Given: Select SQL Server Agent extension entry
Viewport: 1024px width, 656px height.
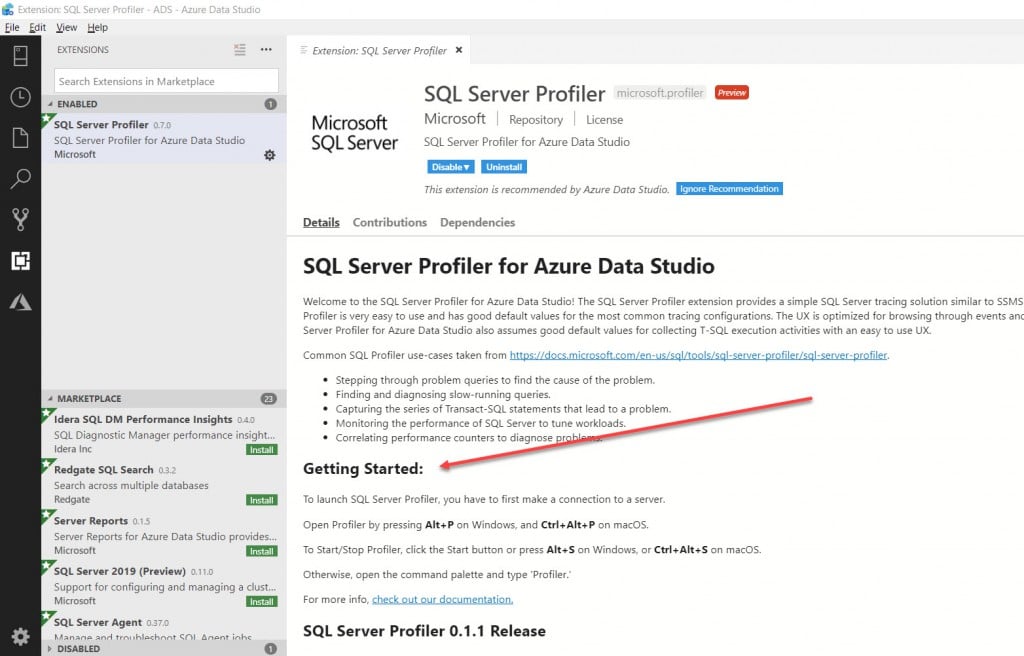Looking at the screenshot, I should 163,627.
